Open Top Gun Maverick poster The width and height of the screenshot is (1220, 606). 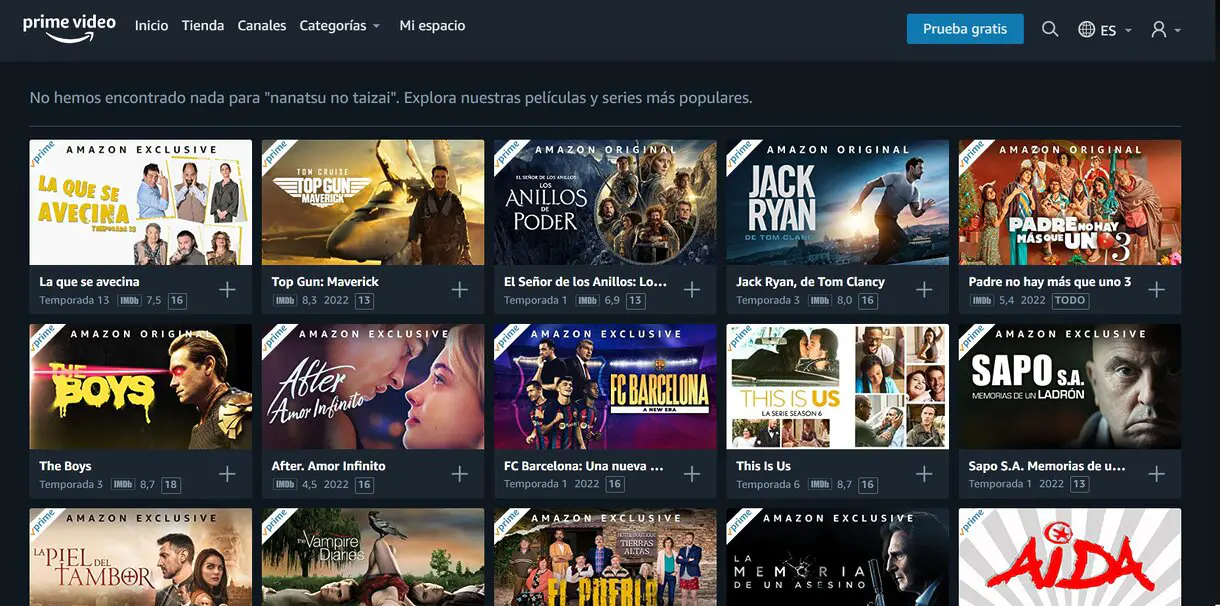tap(373, 202)
